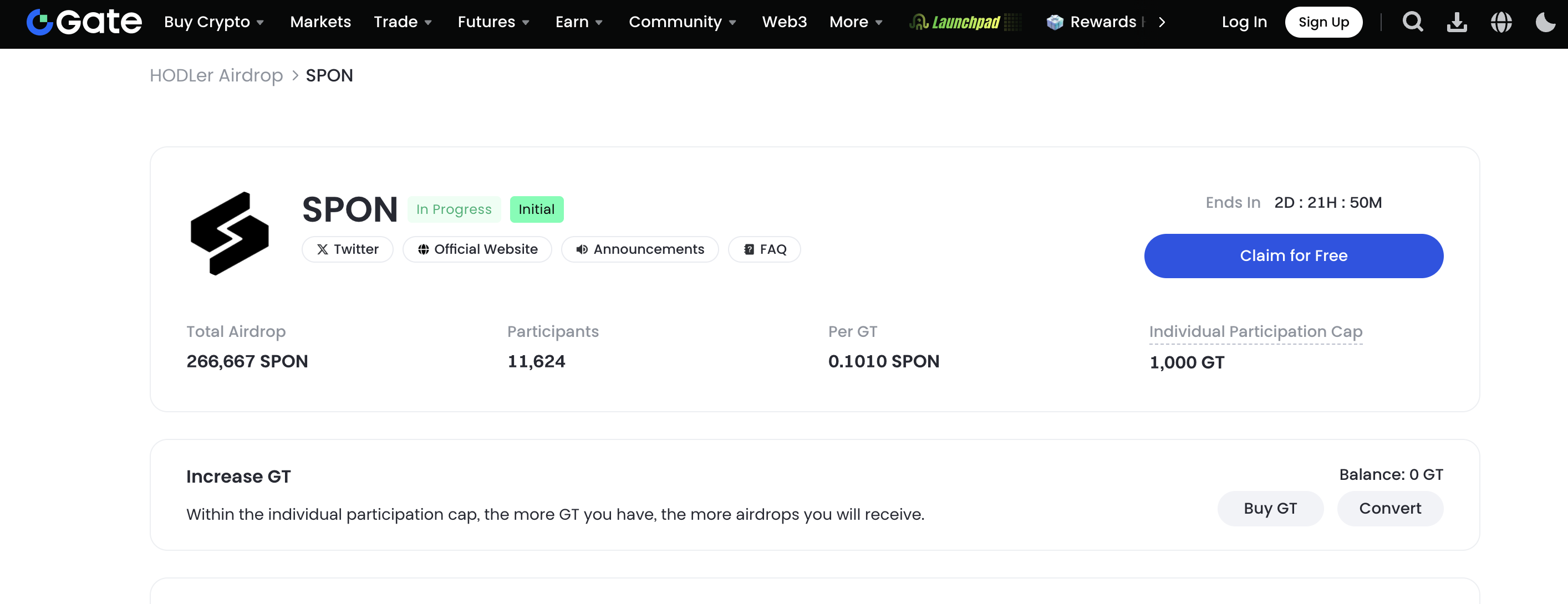Expand the Community dropdown menu
Viewport: 1568px width, 604px height.
point(683,22)
